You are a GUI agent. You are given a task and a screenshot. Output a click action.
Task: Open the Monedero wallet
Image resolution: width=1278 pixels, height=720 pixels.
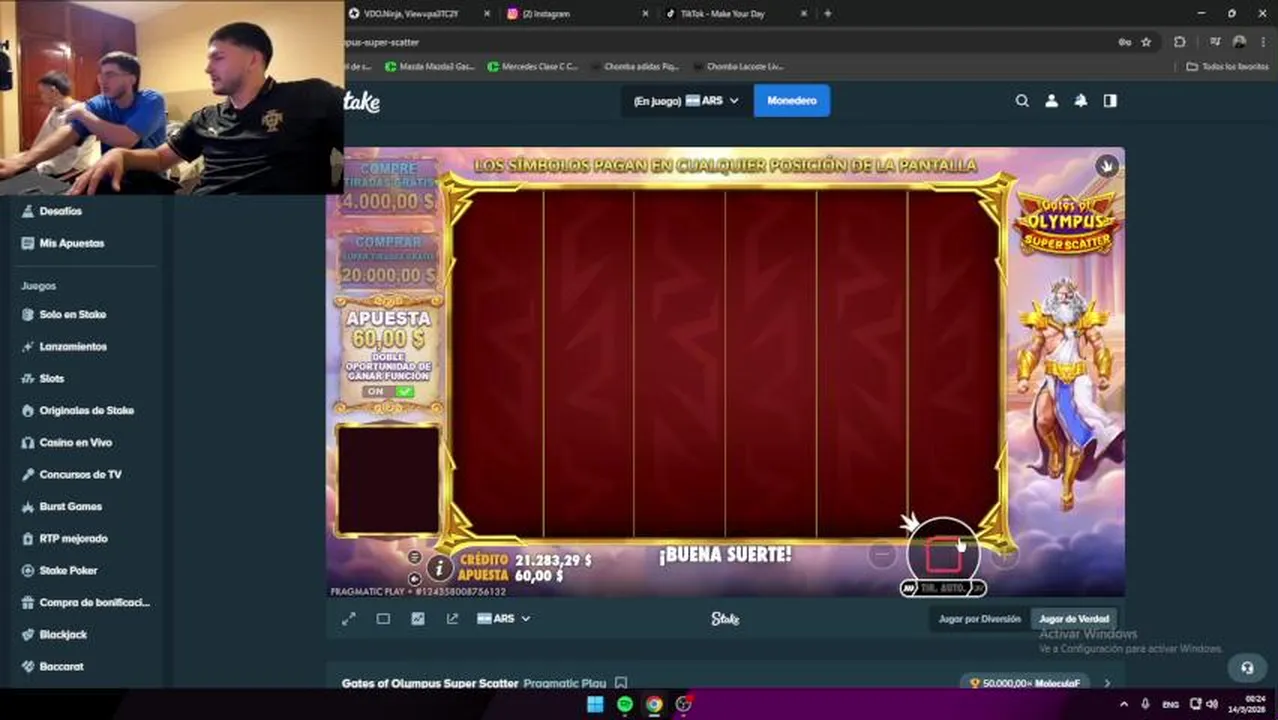792,101
